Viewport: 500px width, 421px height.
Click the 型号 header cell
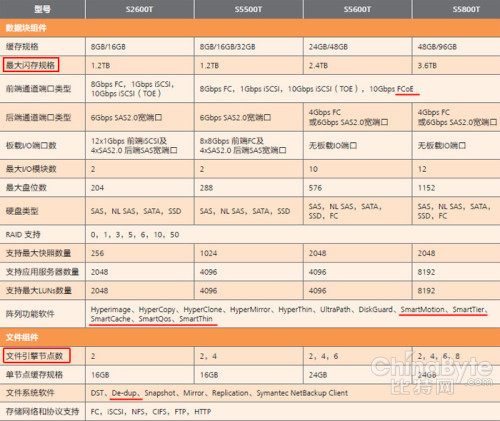(x=42, y=9)
